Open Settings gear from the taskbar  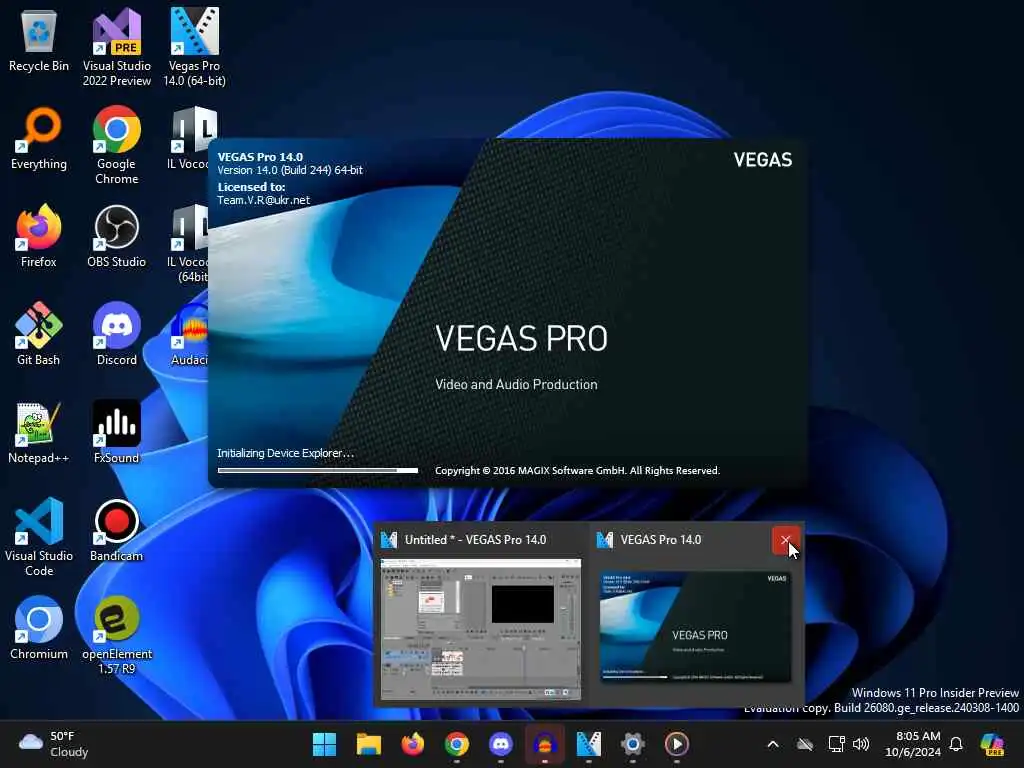coord(632,744)
